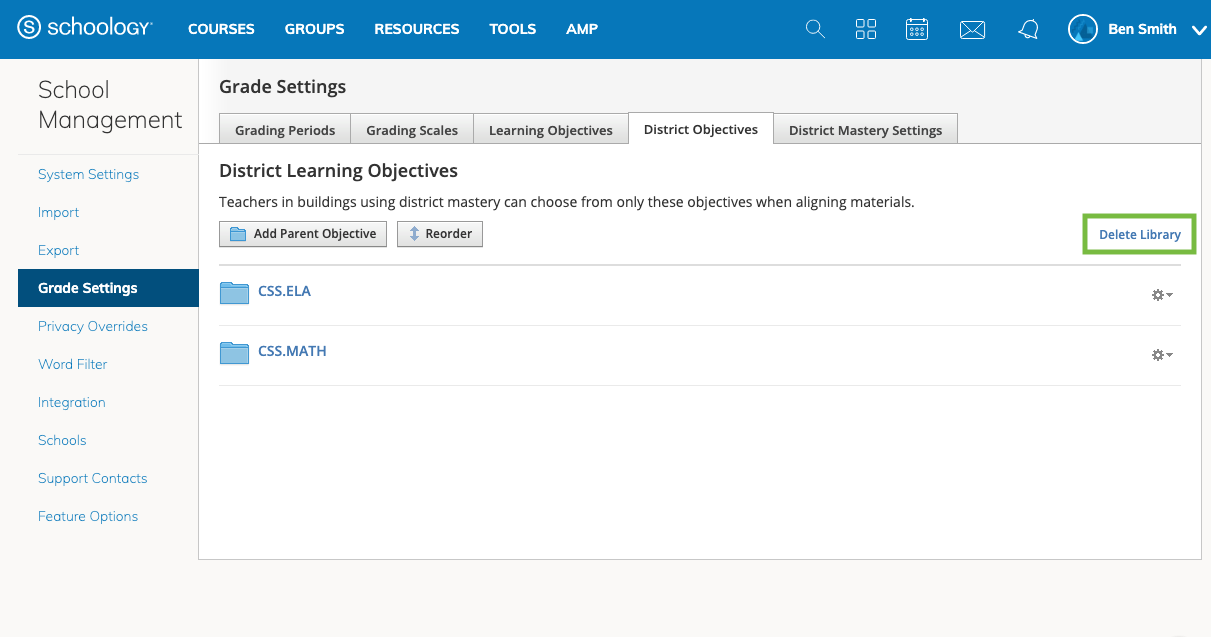Open the Learning Objectives tab
Viewport: 1211px width, 637px height.
click(550, 130)
